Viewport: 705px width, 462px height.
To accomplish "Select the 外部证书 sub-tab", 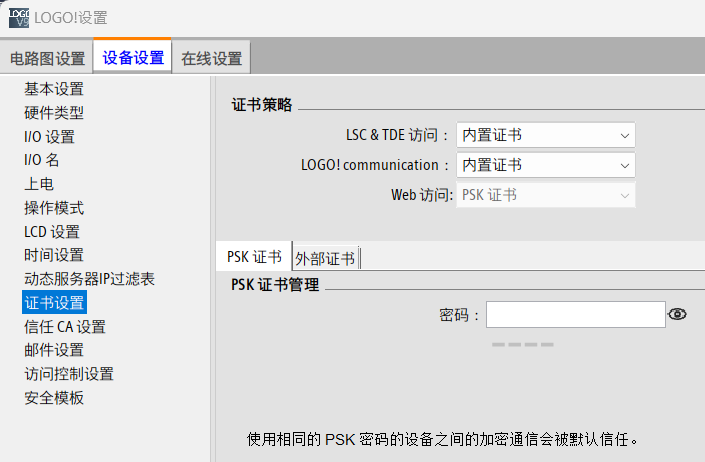I will tap(325, 258).
